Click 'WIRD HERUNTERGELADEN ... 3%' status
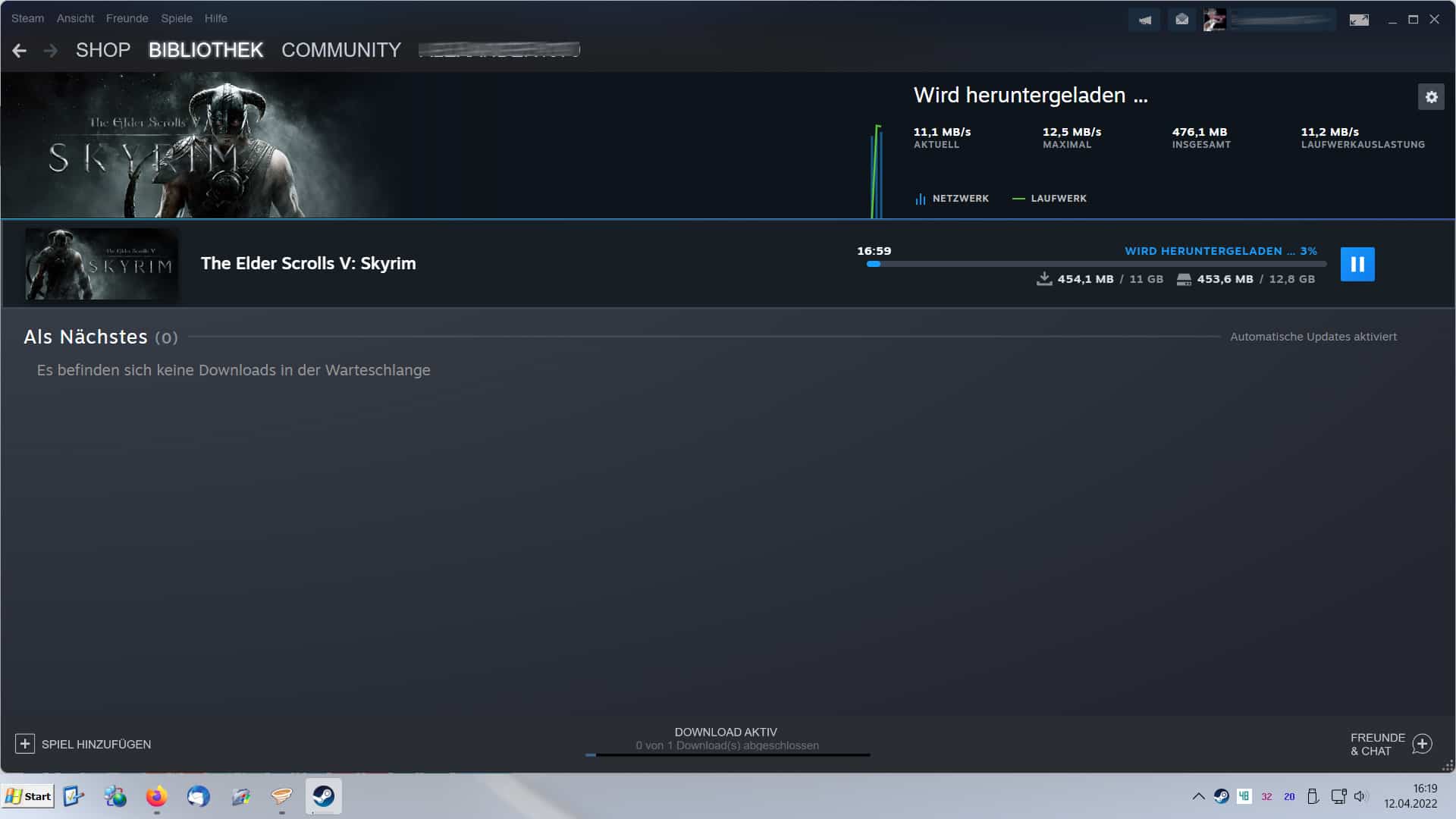Image resolution: width=1456 pixels, height=819 pixels. click(x=1221, y=251)
